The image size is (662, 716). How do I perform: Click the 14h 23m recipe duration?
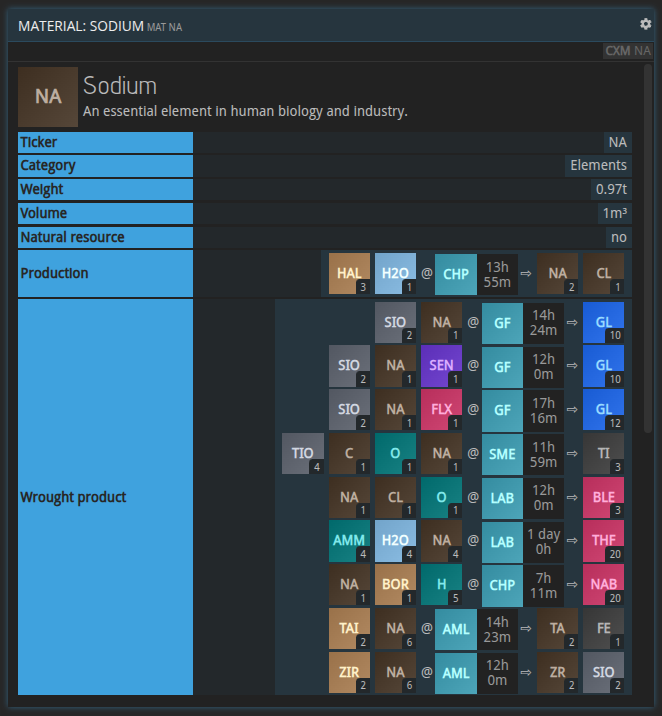[497, 629]
